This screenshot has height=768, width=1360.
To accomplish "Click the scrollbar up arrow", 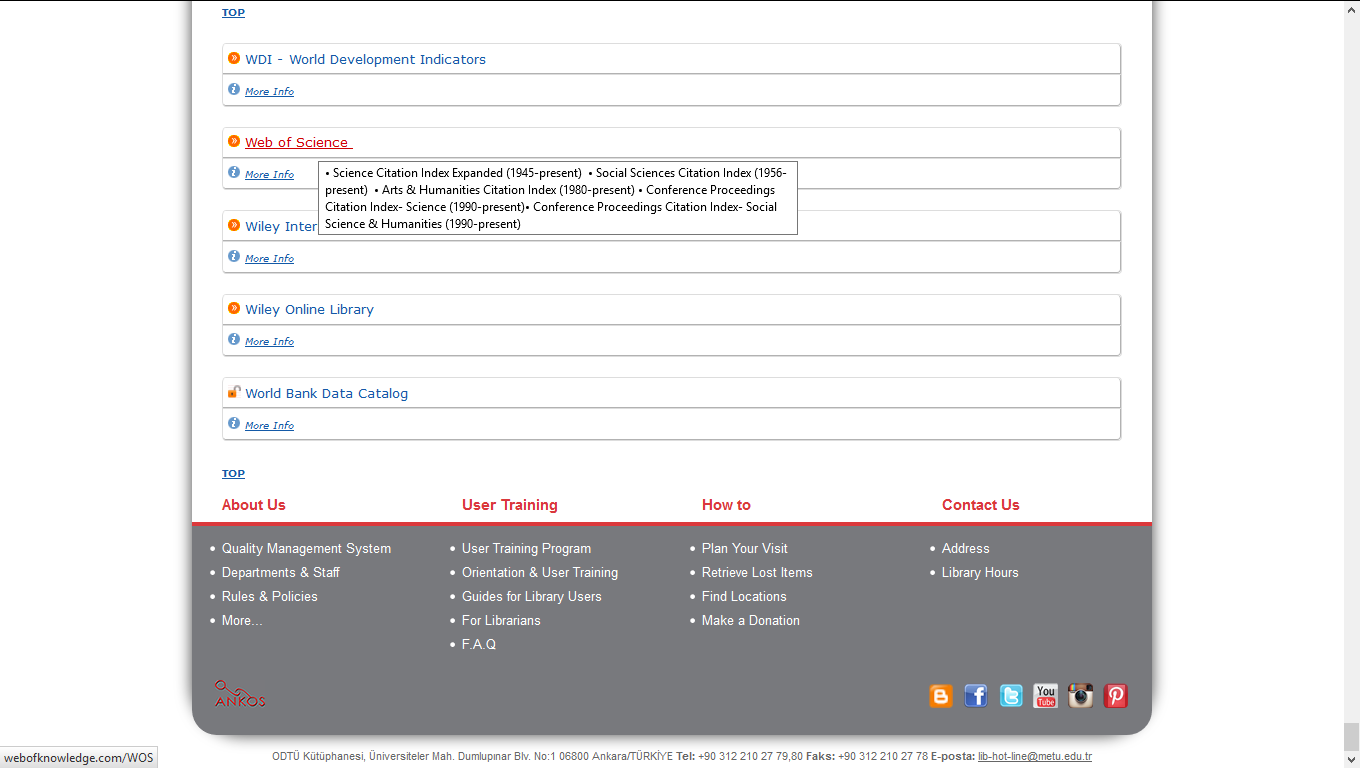I will (x=1352, y=8).
